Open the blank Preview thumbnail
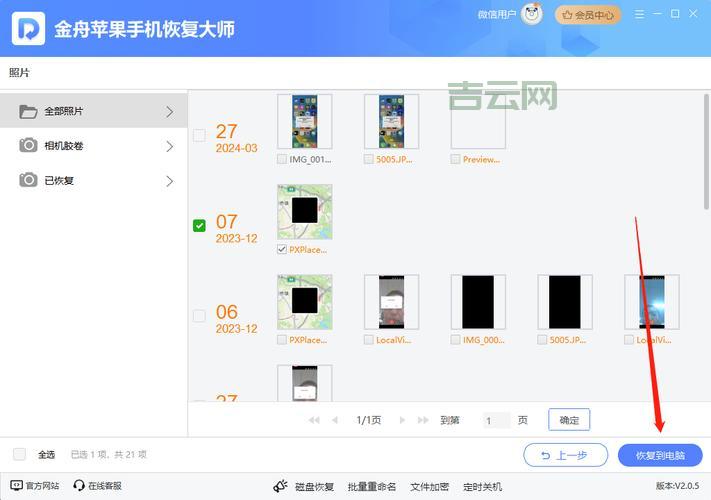711x500 pixels. (x=478, y=121)
